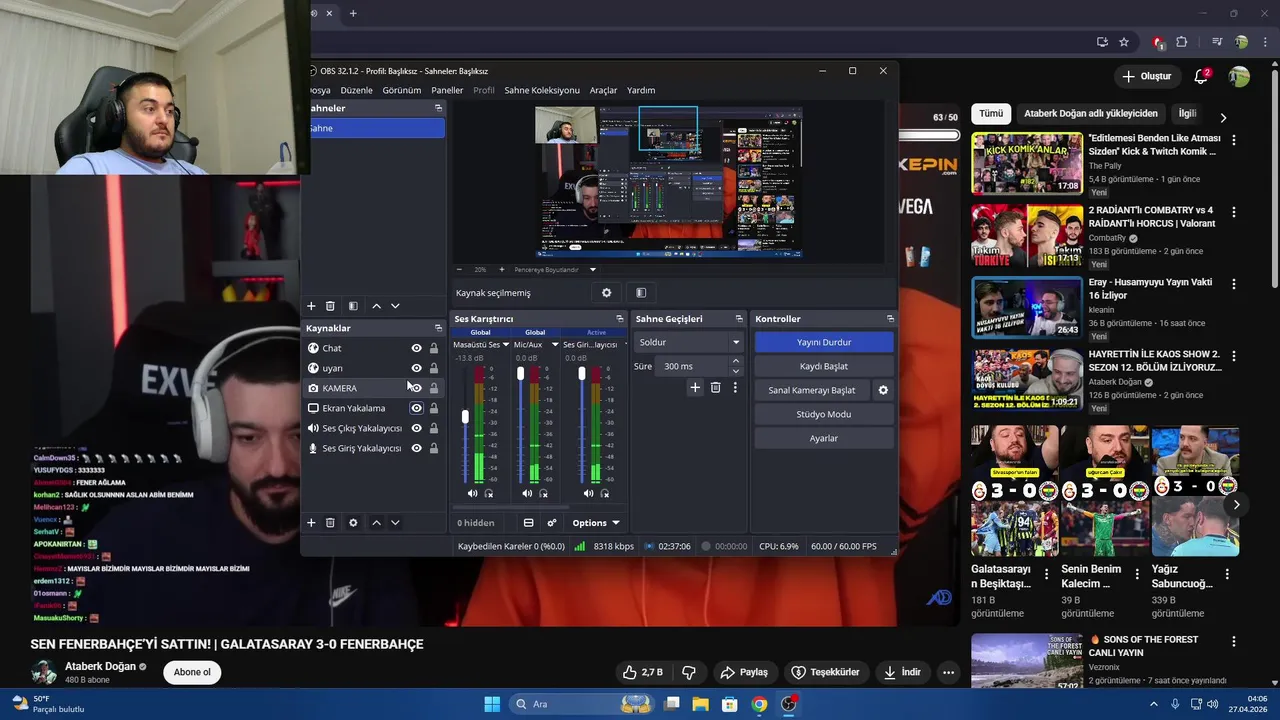1280x720 pixels.
Task: Toggle lock on Chat source
Action: [434, 348]
